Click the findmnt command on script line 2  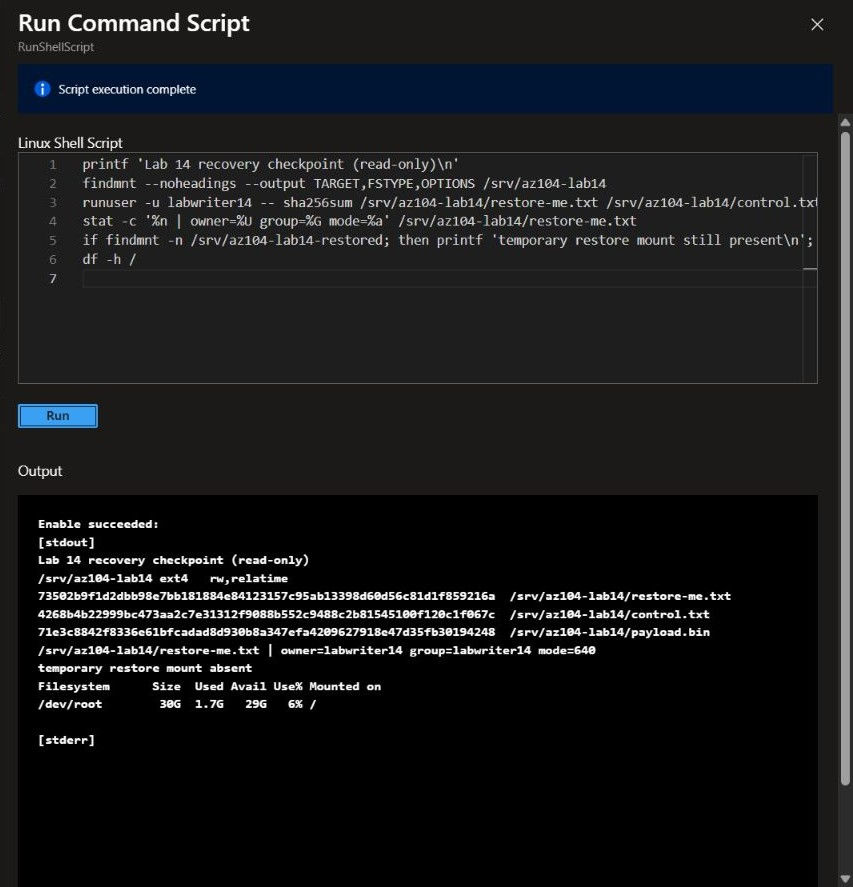tap(344, 183)
